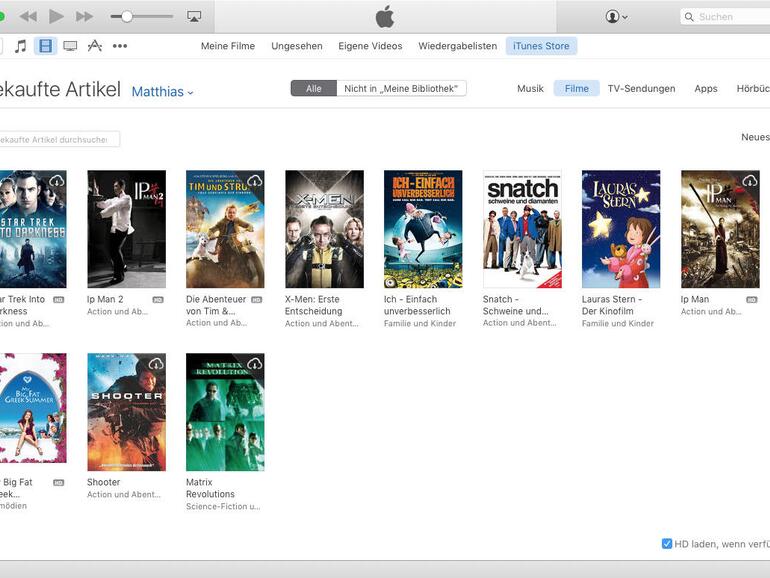The image size is (770, 578).
Task: Click the X-Men: Erste Entscheidung title
Action: coord(313,305)
